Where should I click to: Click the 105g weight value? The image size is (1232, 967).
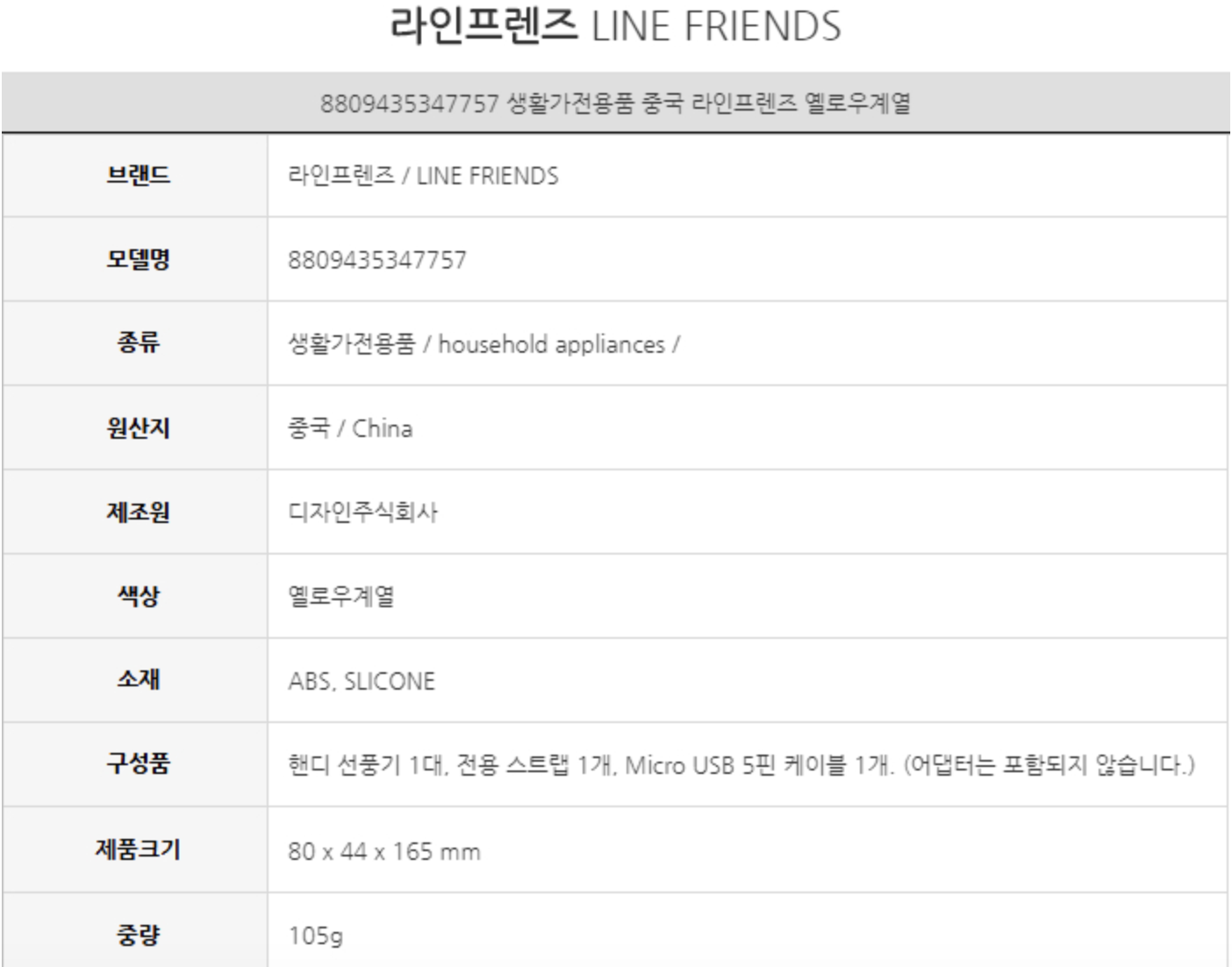click(316, 935)
